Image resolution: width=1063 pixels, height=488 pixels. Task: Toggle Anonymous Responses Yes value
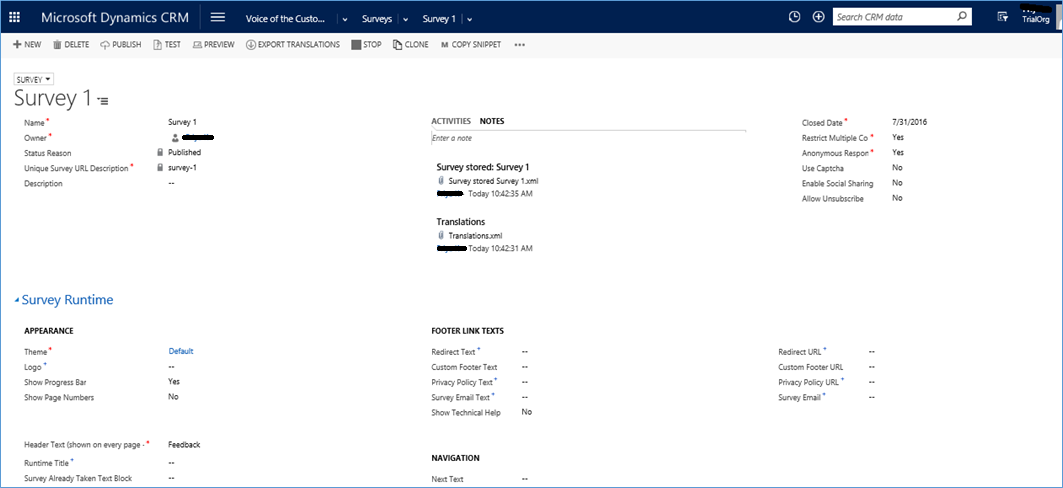point(898,152)
